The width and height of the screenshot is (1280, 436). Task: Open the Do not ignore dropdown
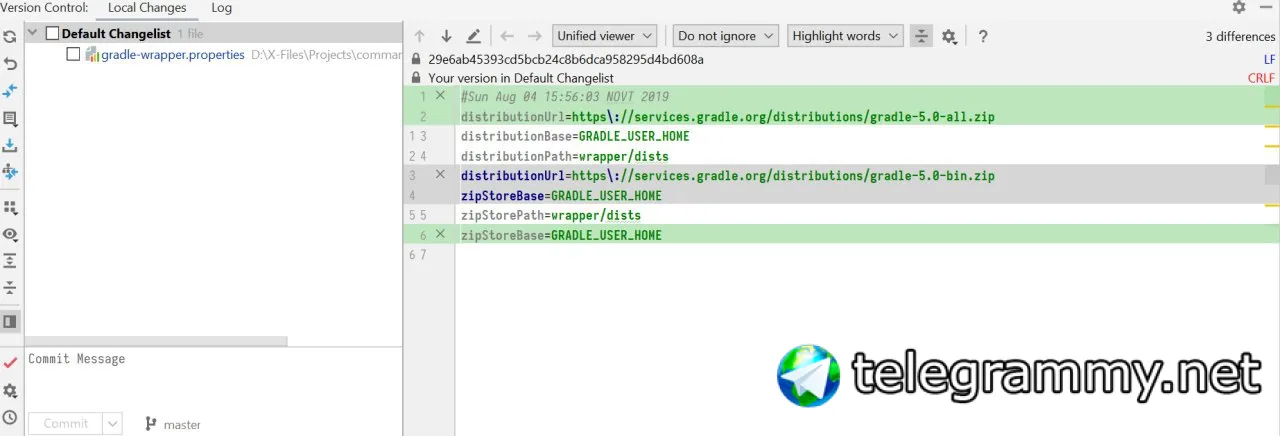point(726,36)
